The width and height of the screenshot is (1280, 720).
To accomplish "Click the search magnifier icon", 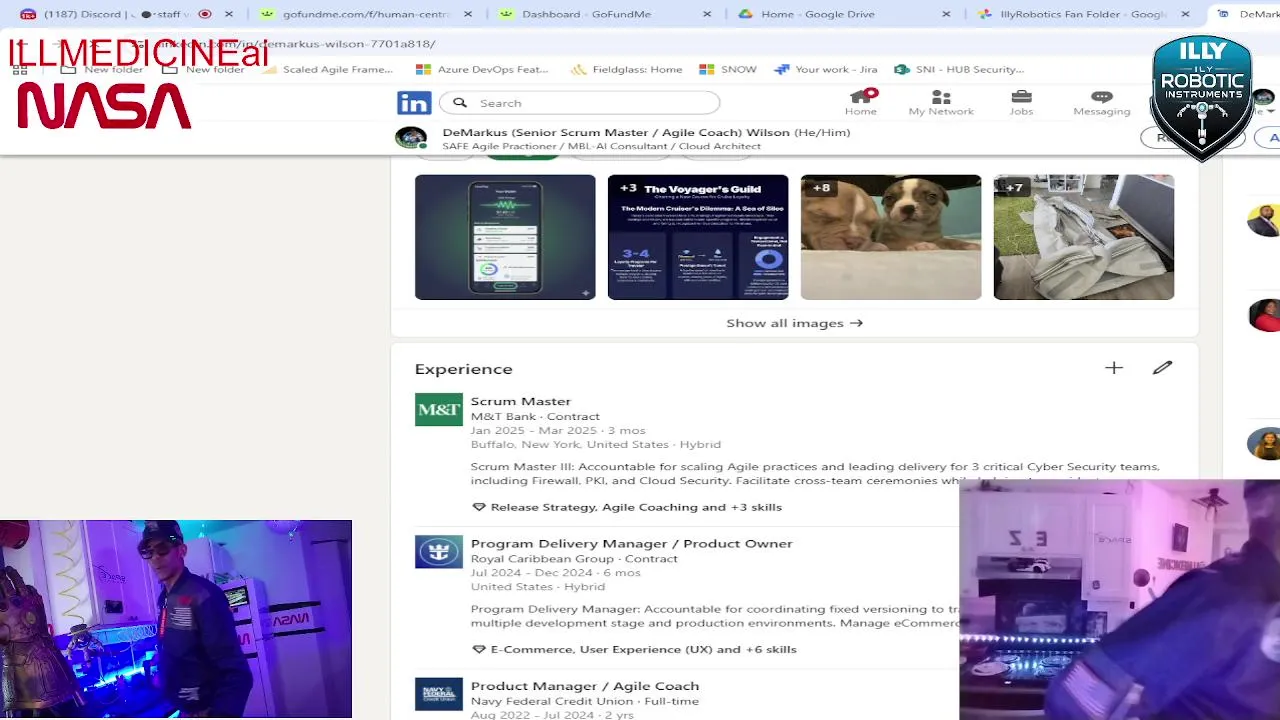I will click(460, 103).
